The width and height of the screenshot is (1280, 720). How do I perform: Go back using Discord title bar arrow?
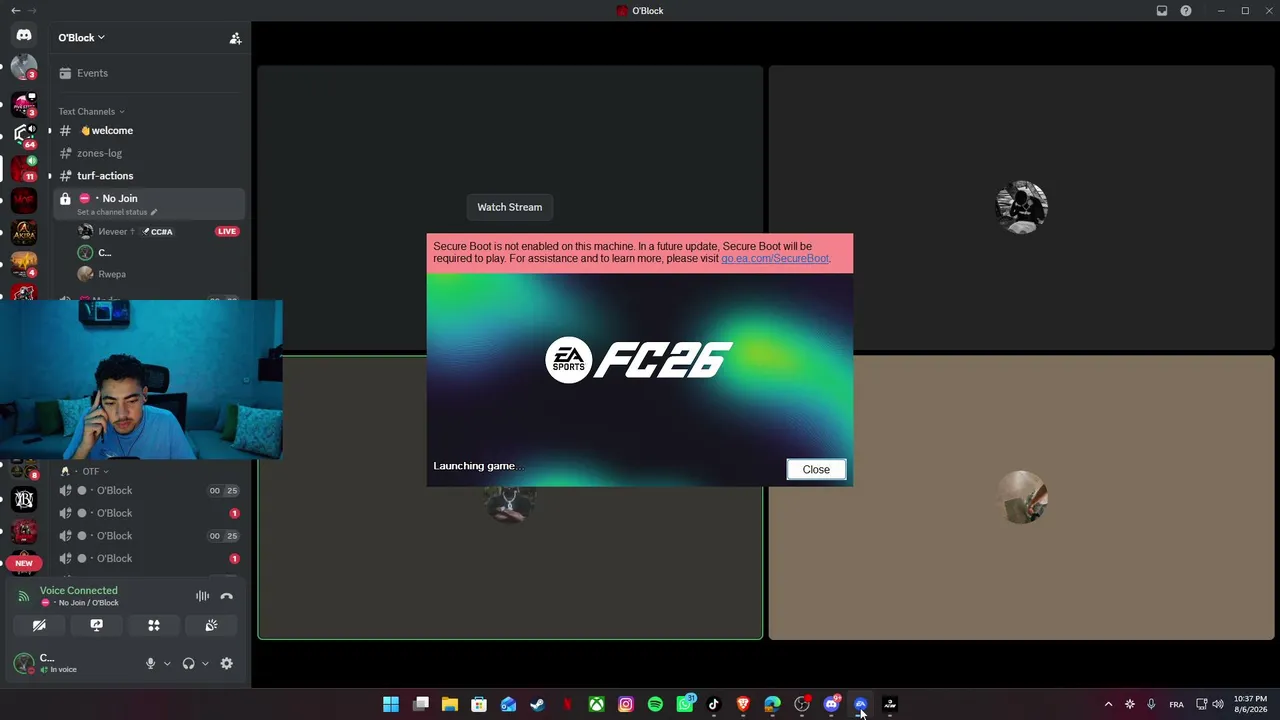click(15, 11)
